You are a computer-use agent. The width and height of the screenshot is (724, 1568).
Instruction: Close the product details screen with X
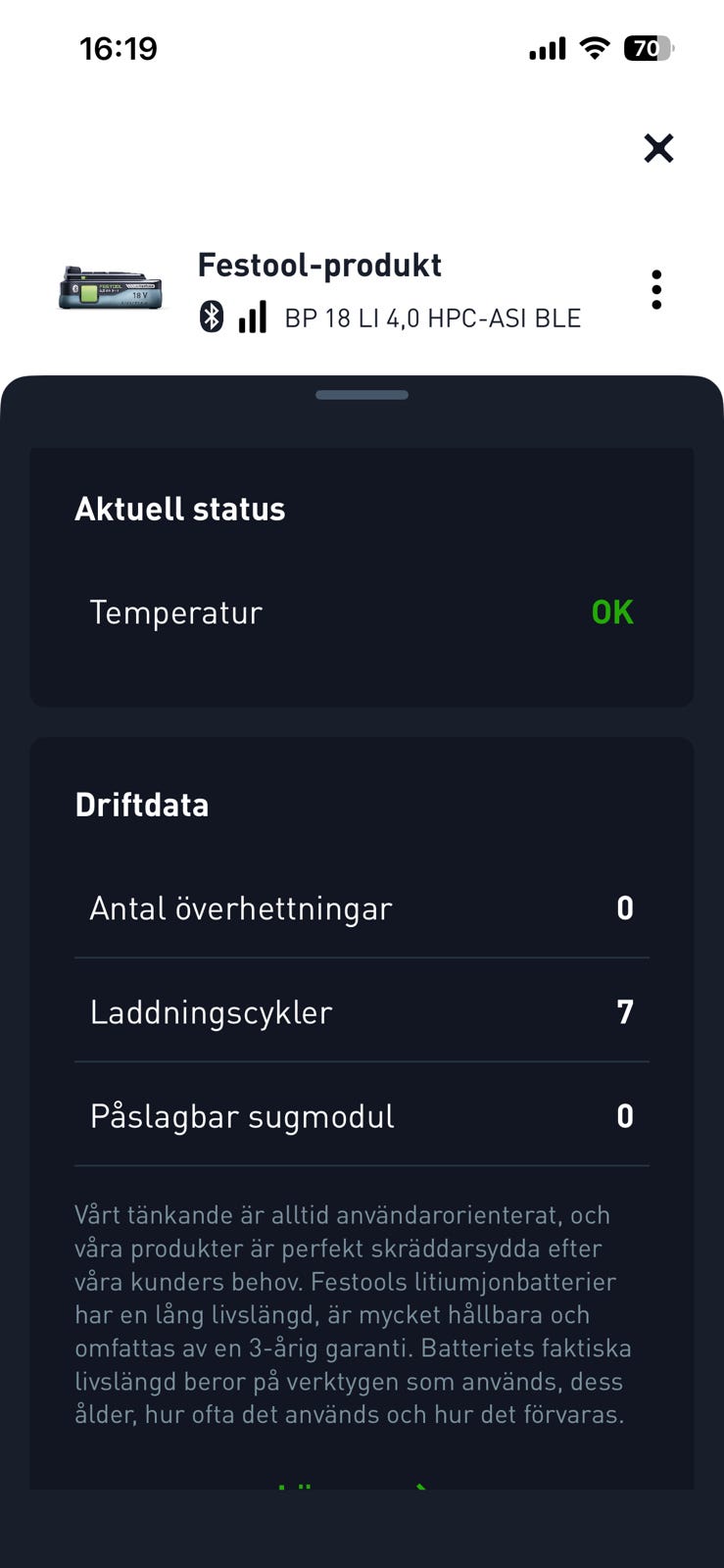tap(658, 148)
